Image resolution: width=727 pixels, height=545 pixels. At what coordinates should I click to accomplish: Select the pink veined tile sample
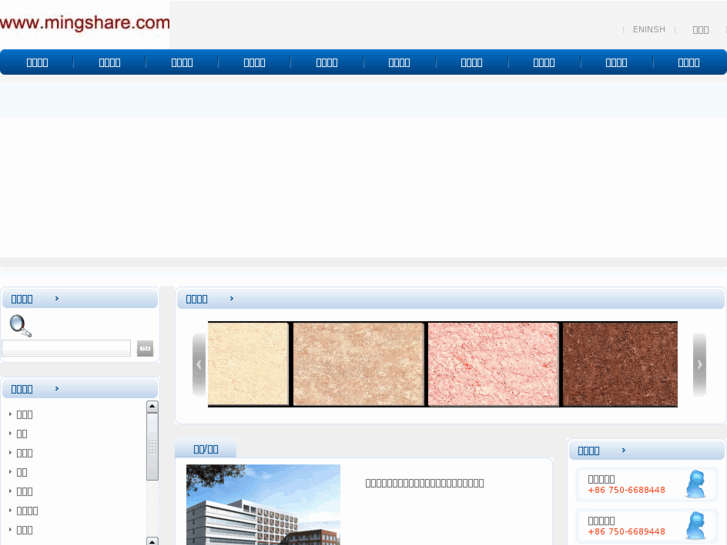(x=493, y=364)
